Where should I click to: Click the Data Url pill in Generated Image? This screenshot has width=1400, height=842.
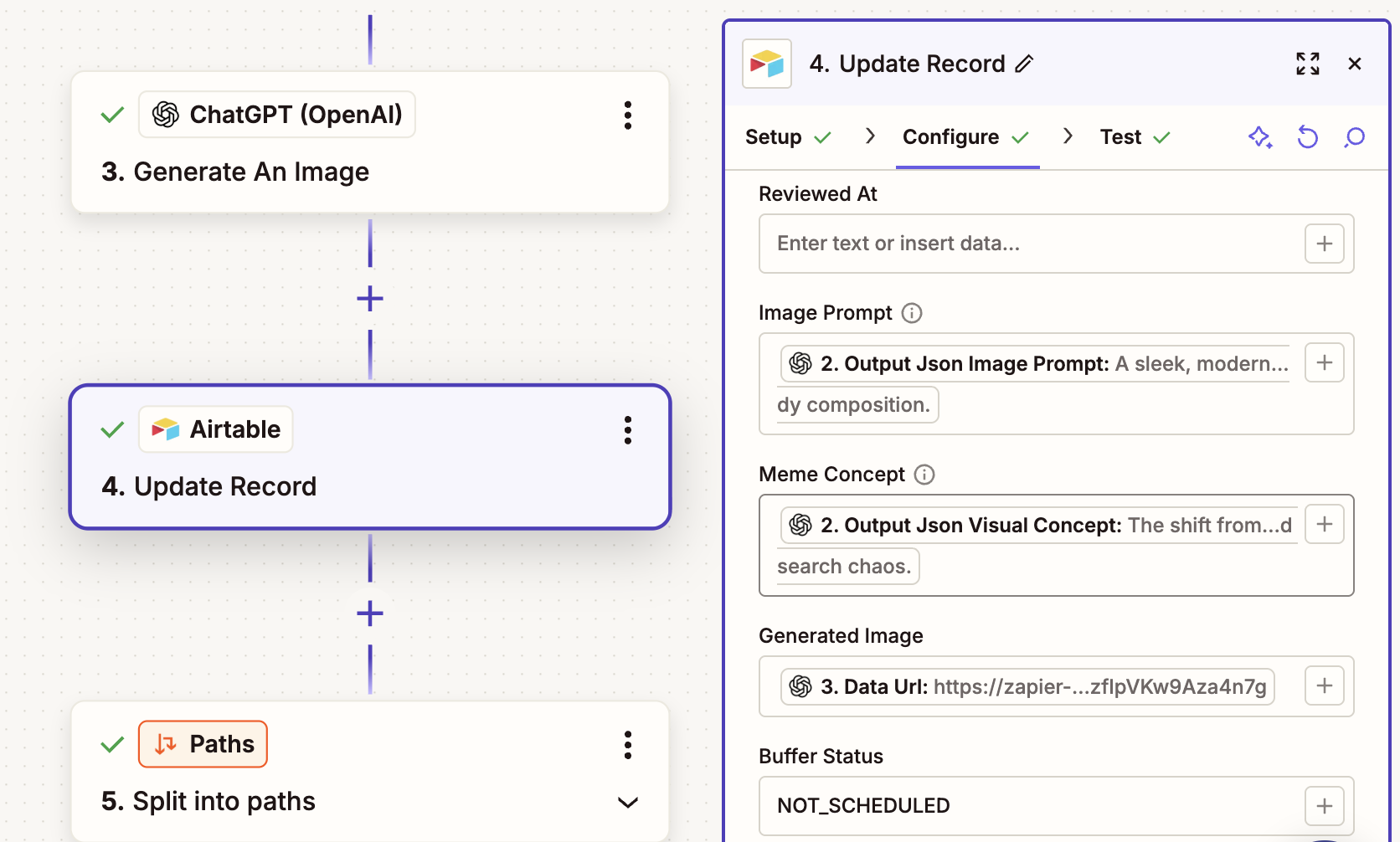[1027, 686]
